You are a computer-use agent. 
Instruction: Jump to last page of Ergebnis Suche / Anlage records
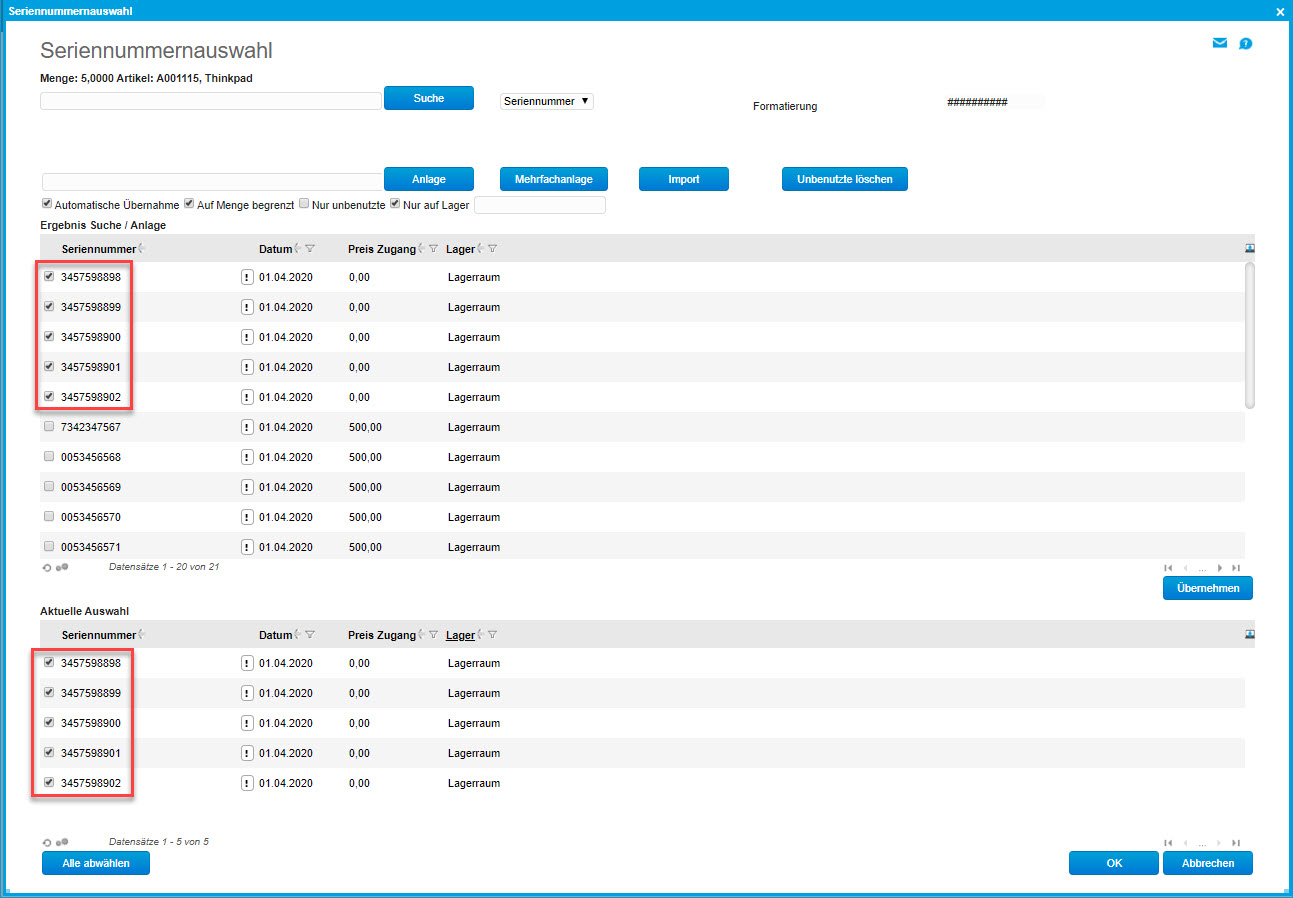coord(1237,568)
